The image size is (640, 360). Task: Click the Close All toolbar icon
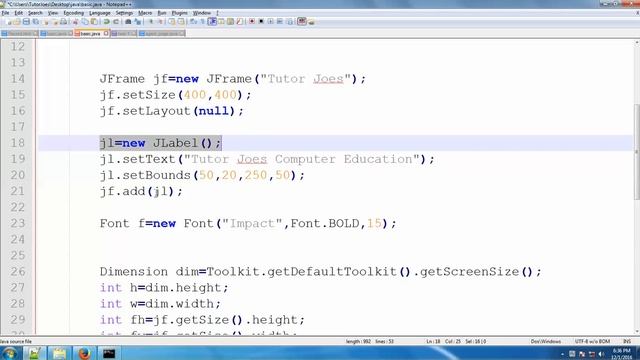[54, 22]
